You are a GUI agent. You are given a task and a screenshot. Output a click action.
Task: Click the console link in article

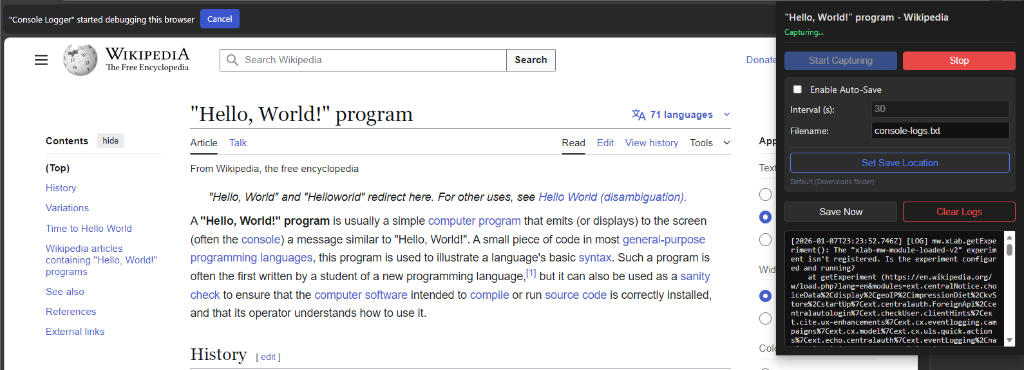coord(261,239)
